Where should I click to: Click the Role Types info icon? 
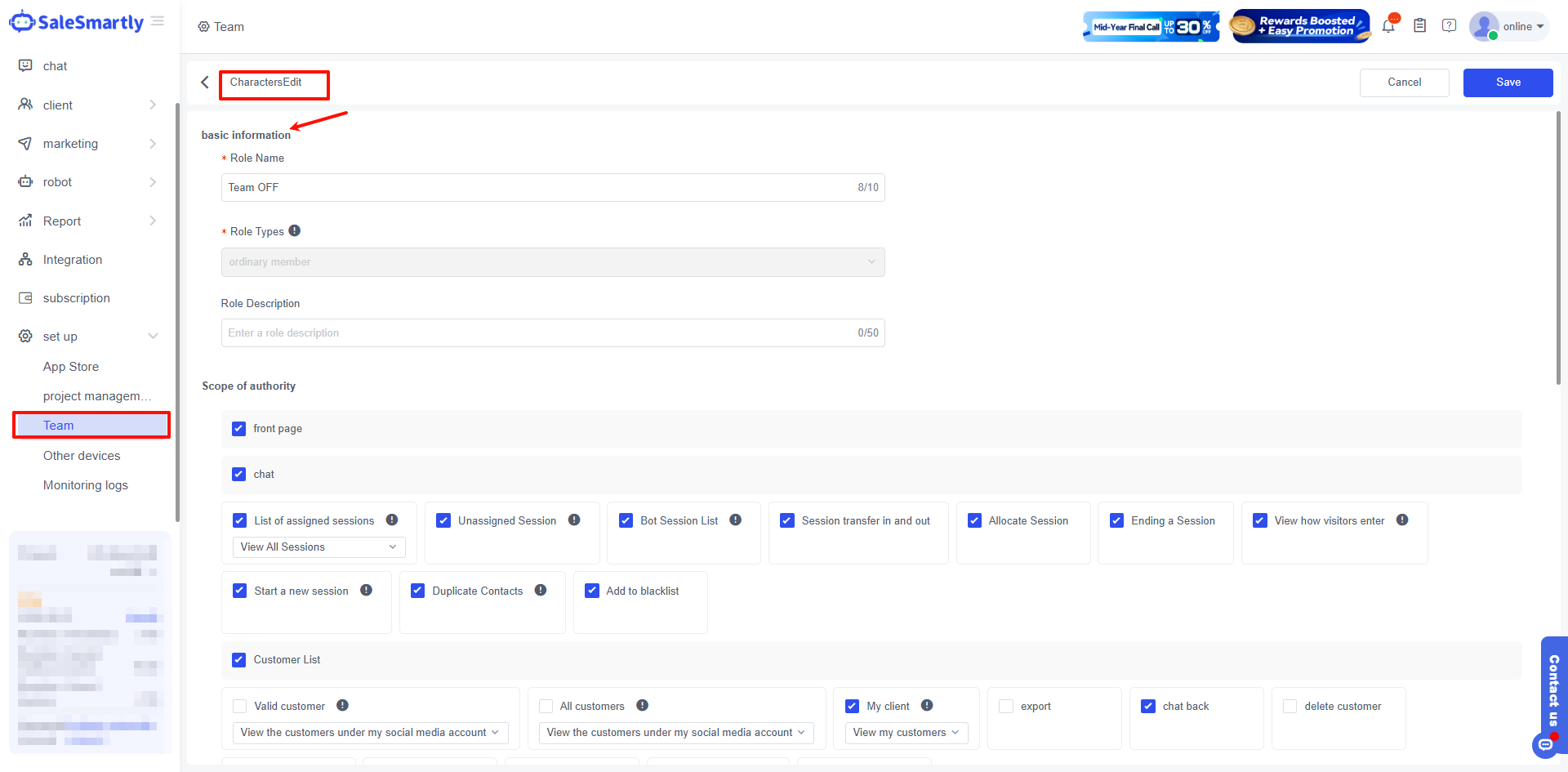pyautogui.click(x=295, y=231)
